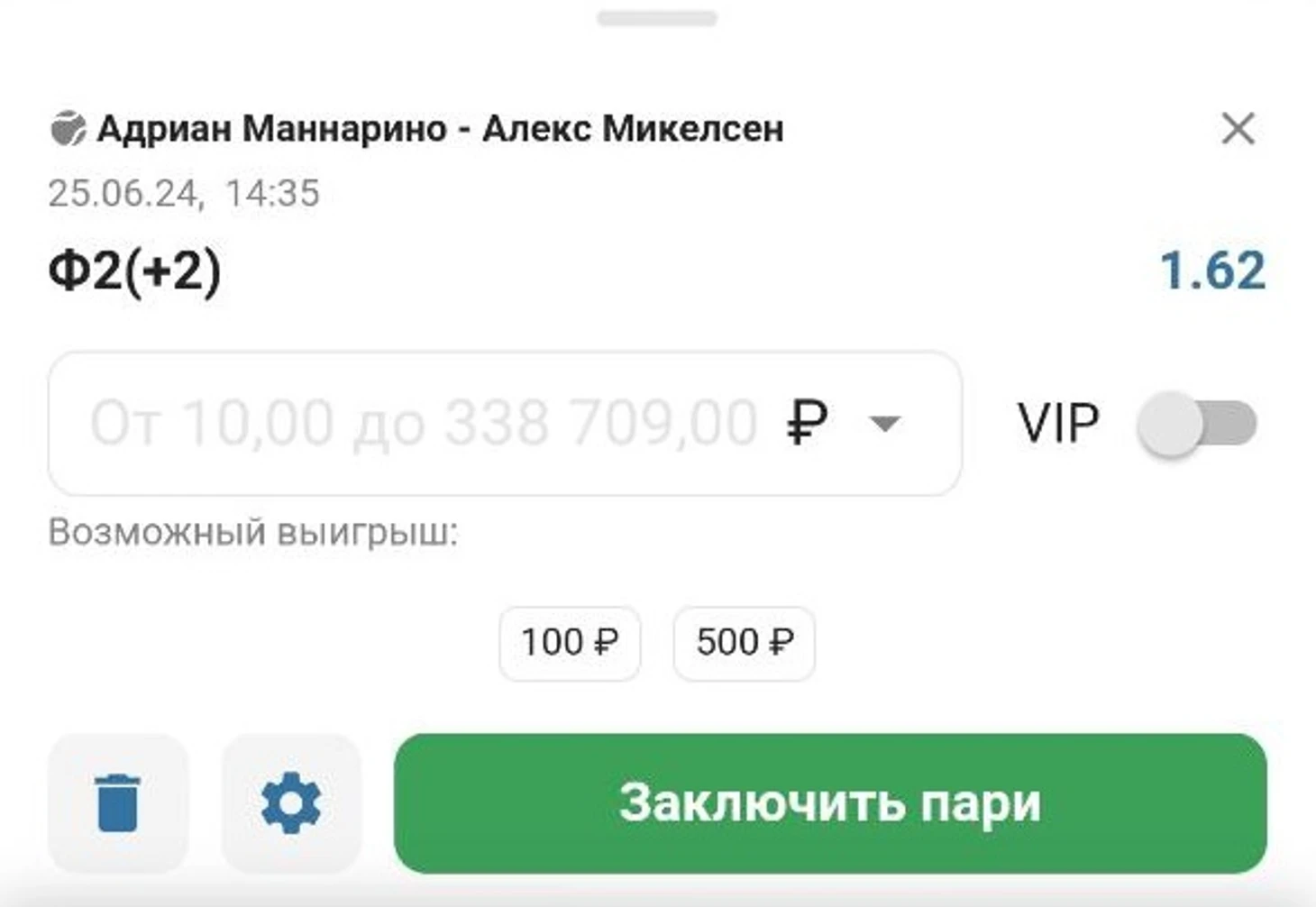Click the match date 25.06.24
Viewport: 1316px width, 907px height.
coord(123,193)
